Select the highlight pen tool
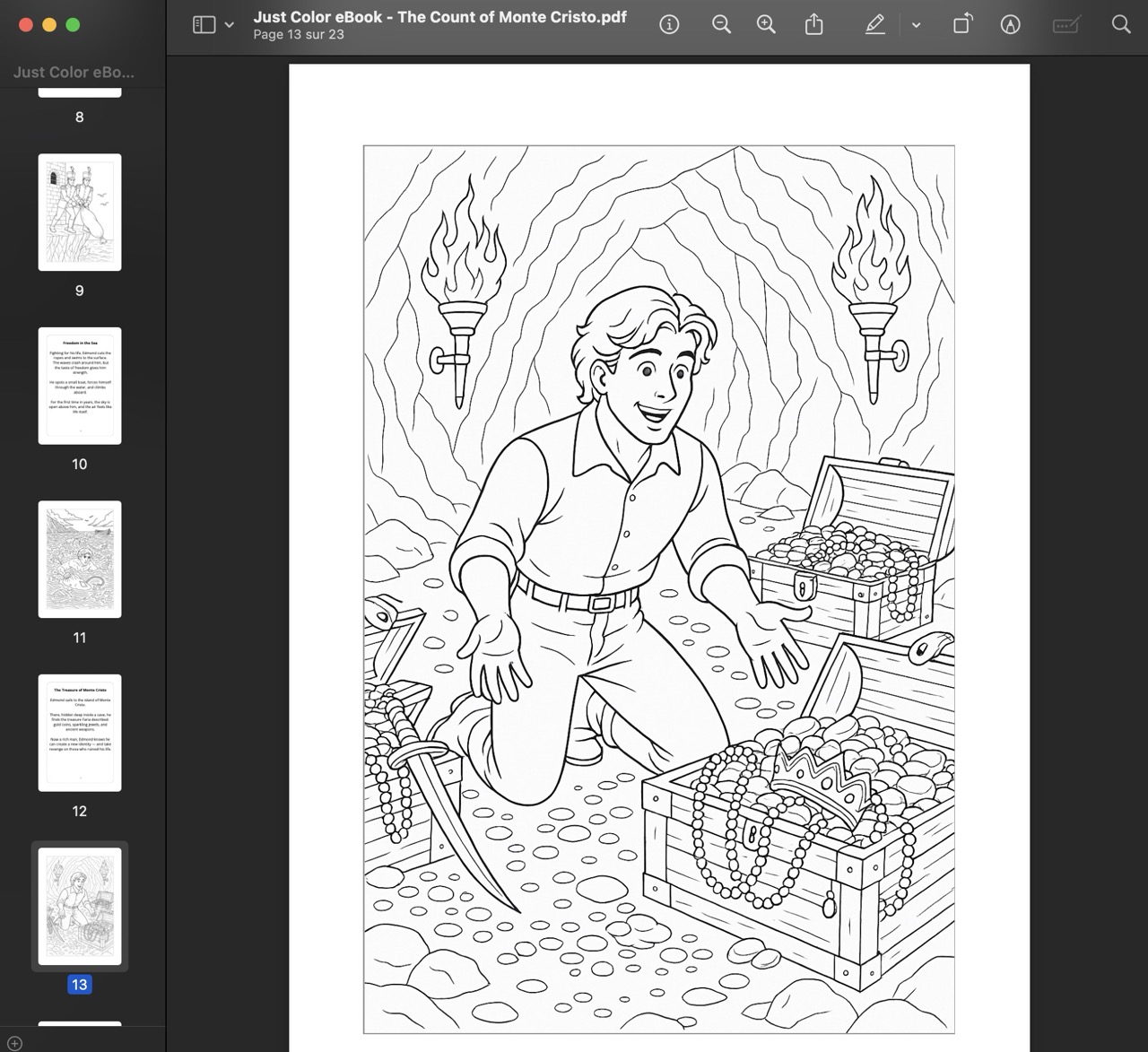The image size is (1148, 1052). [875, 25]
